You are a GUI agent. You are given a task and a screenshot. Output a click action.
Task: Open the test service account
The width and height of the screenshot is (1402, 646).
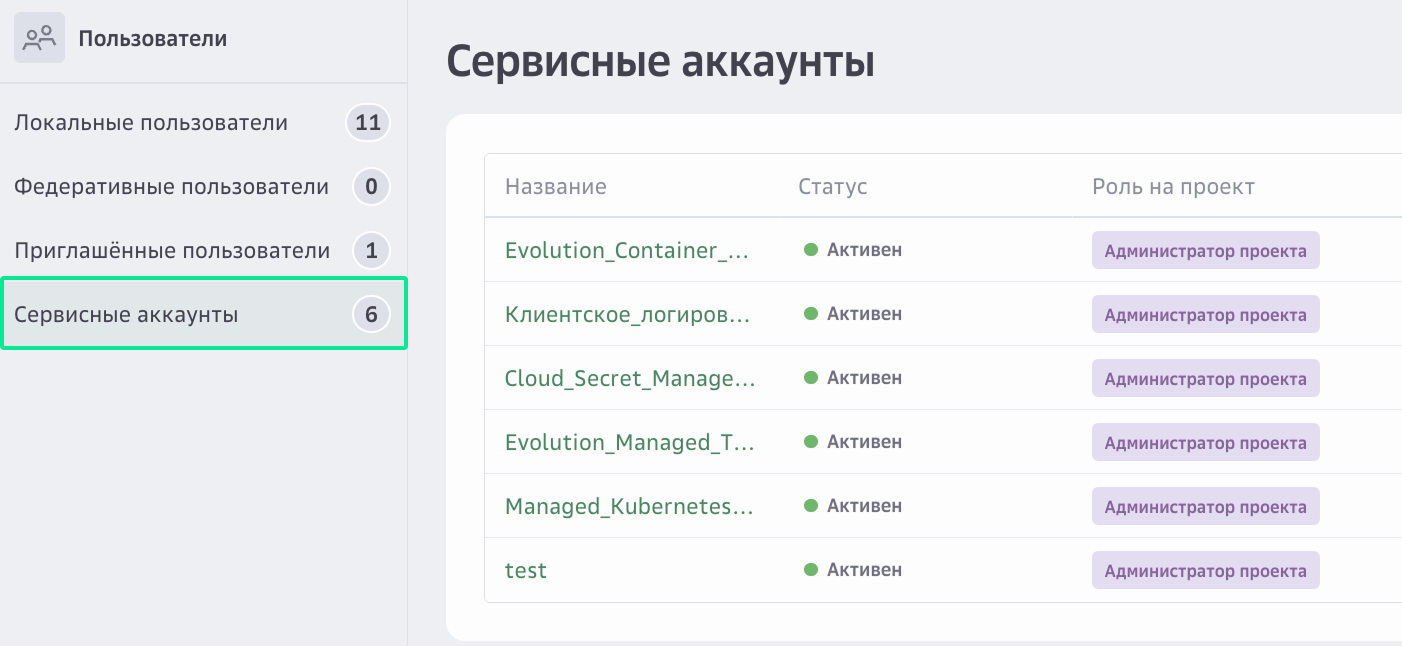[526, 570]
